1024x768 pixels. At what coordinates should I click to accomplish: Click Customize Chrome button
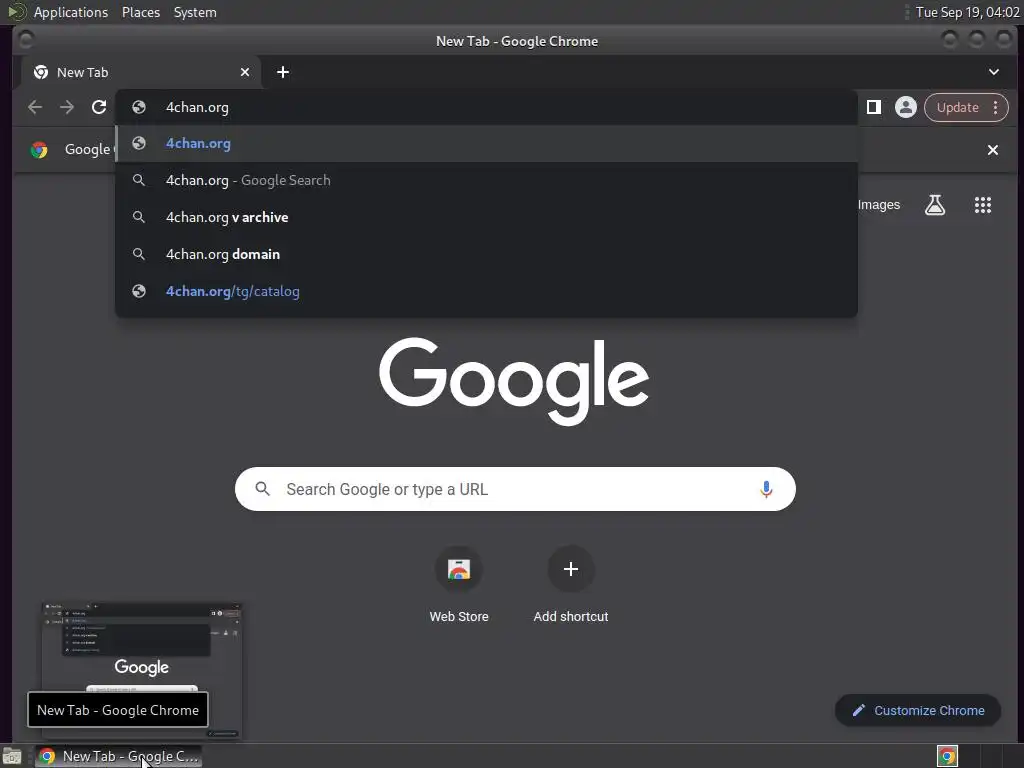coord(918,711)
